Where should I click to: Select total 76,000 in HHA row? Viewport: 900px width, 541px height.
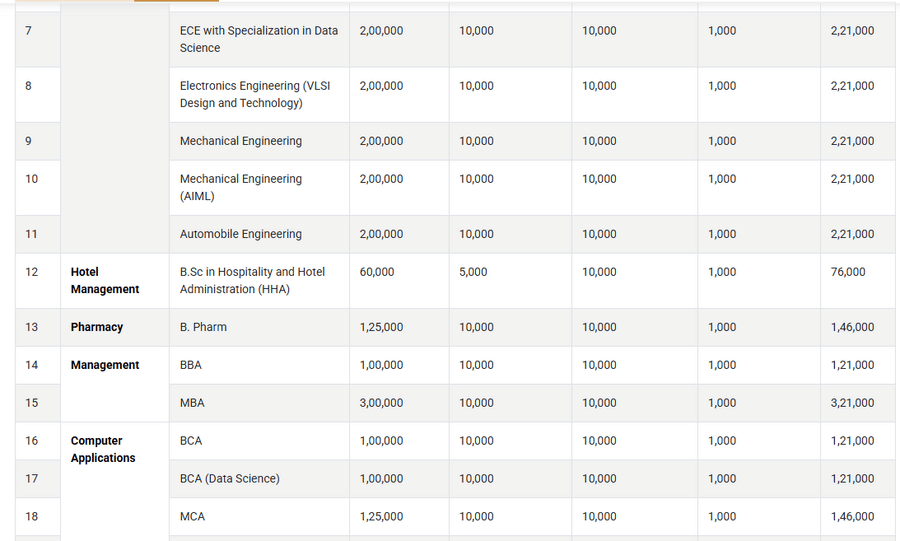click(848, 272)
